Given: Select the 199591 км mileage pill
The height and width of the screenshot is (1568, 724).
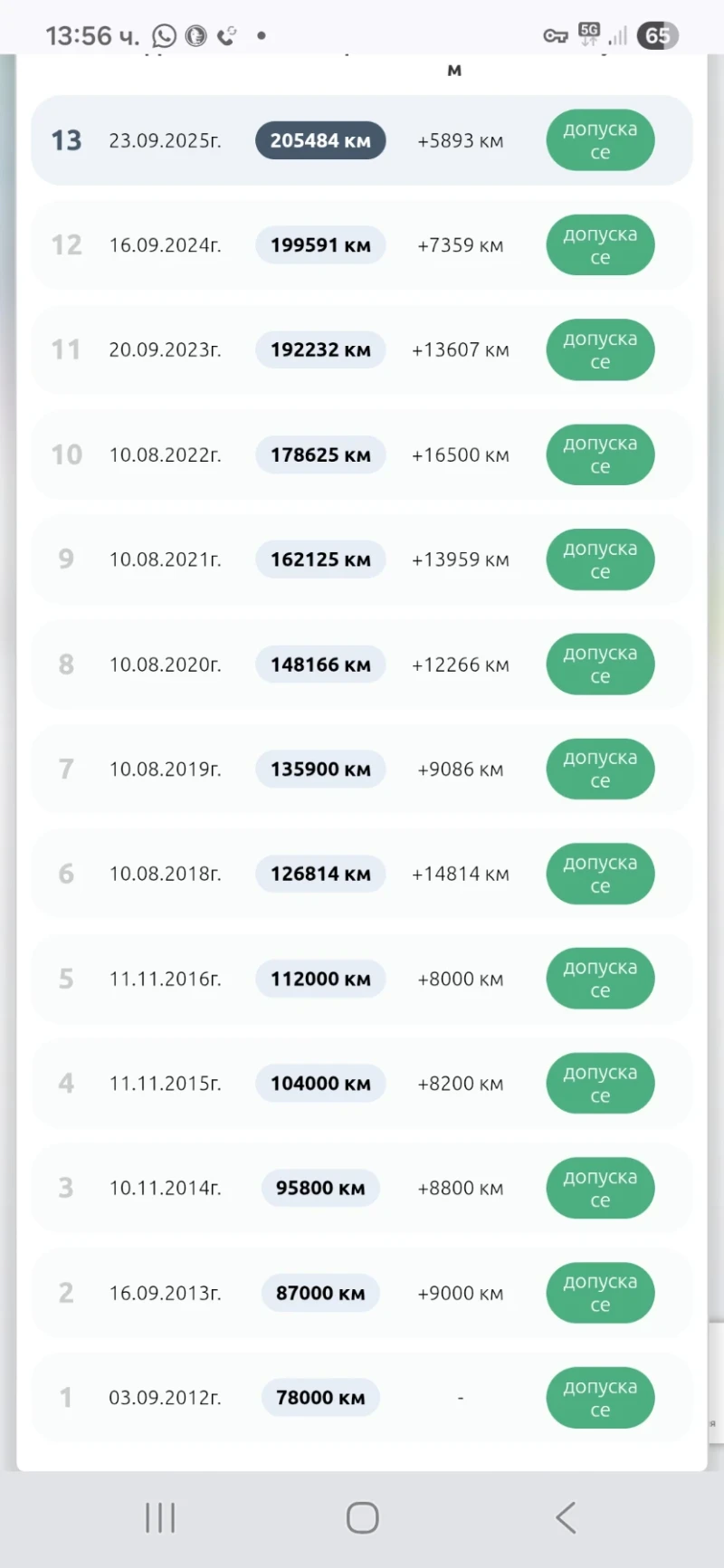Looking at the screenshot, I should [x=320, y=245].
